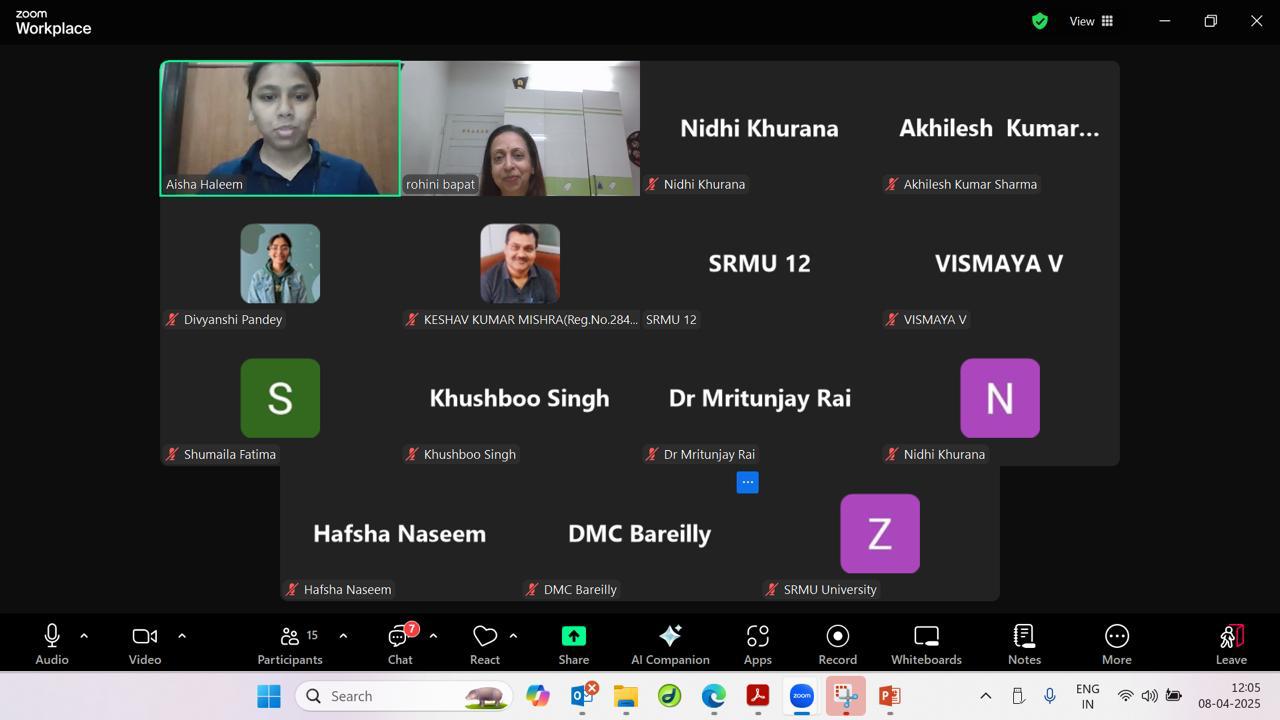Click the blue ellipsis on Dr Mritunjay Rai tile
Image resolution: width=1280 pixels, height=720 pixels.
(747, 482)
